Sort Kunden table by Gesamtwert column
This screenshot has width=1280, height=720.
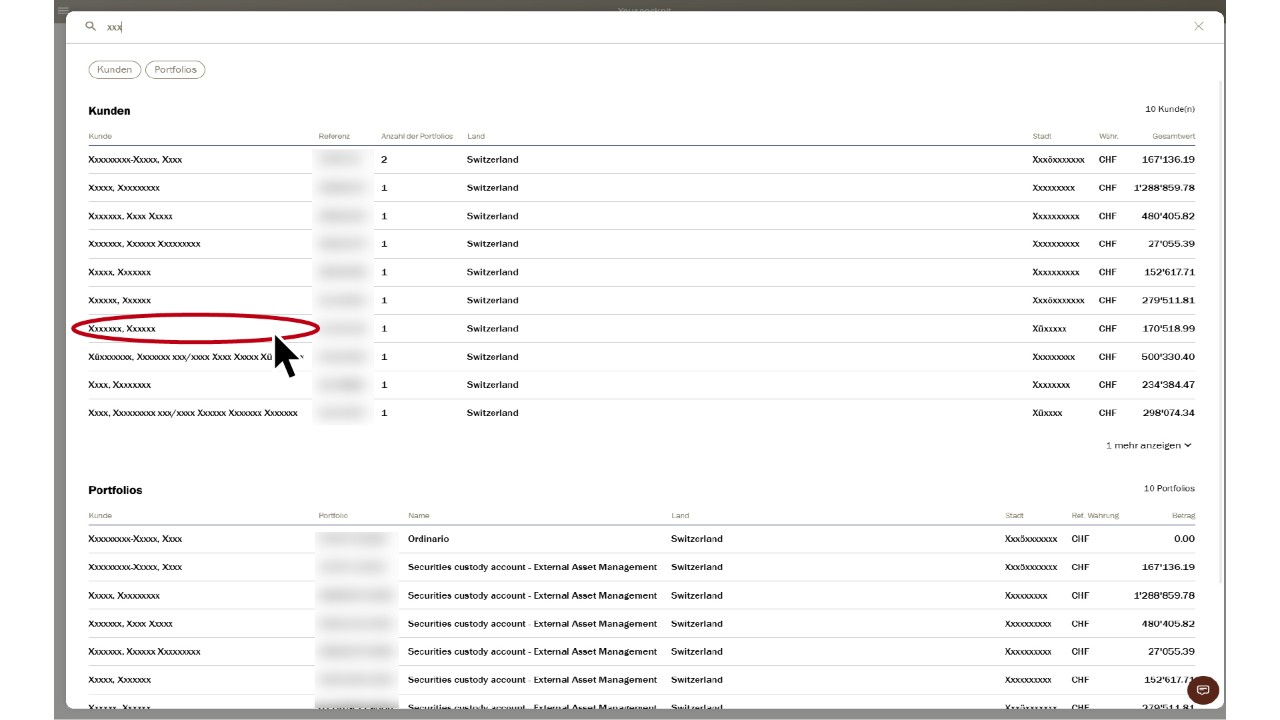click(1172, 136)
